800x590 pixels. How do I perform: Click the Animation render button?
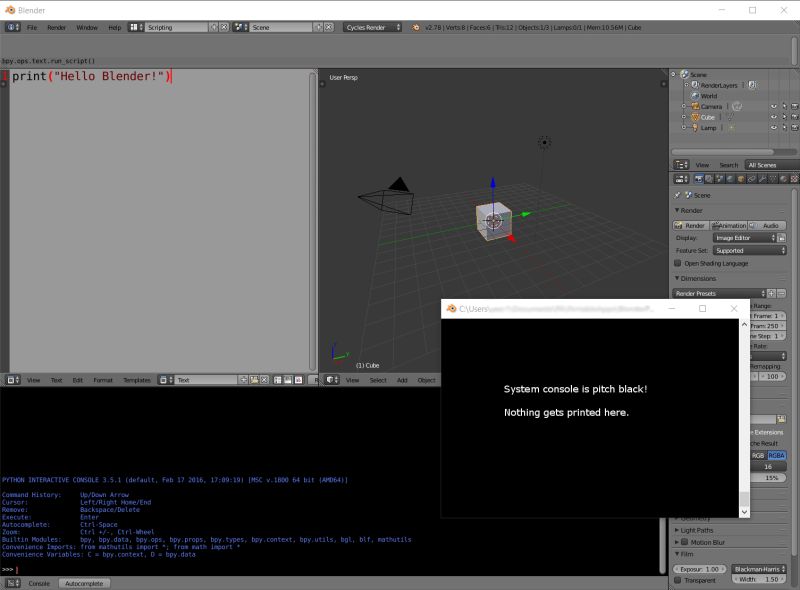click(731, 224)
